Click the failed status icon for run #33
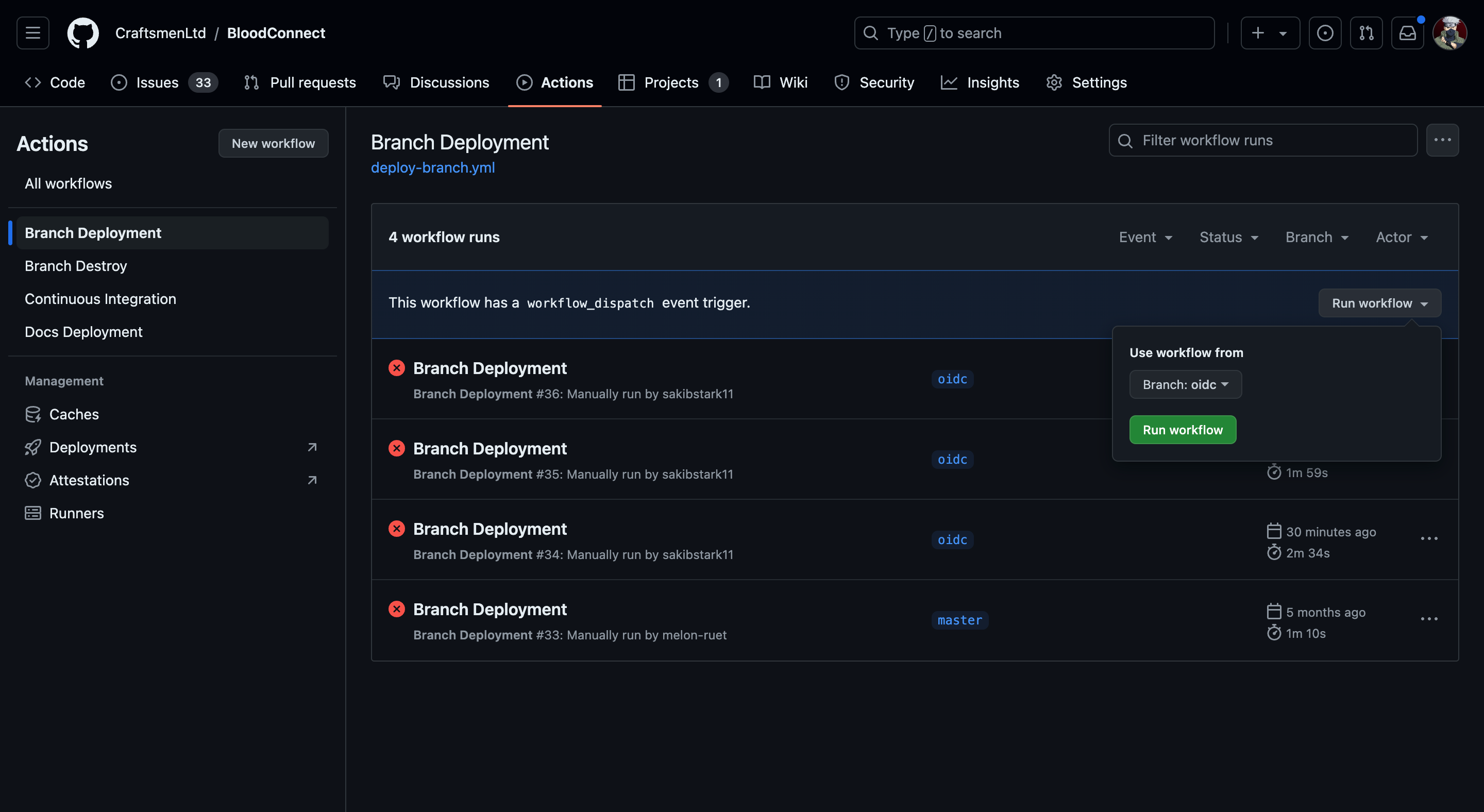 (x=396, y=610)
